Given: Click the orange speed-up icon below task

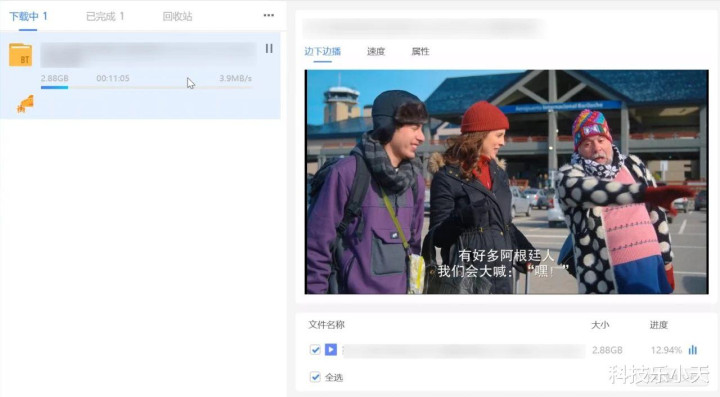Looking at the screenshot, I should tap(26, 104).
